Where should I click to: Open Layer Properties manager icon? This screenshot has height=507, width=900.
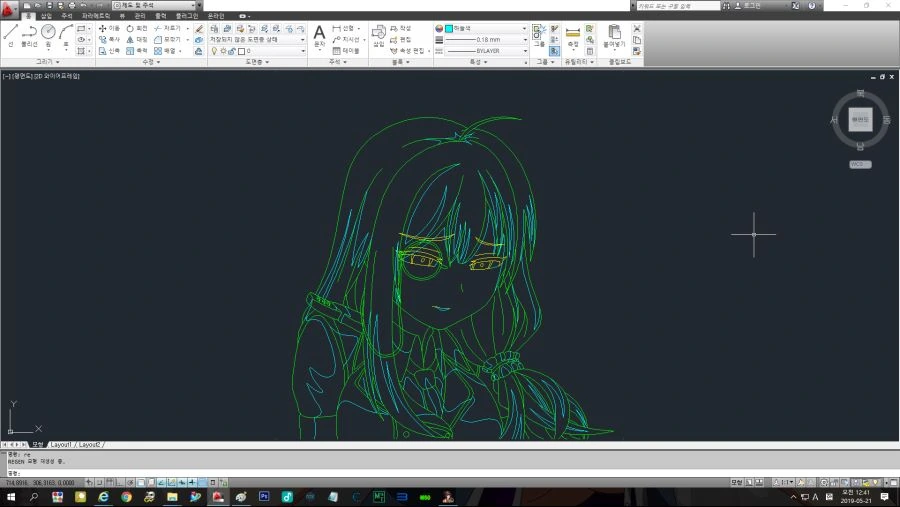click(214, 28)
